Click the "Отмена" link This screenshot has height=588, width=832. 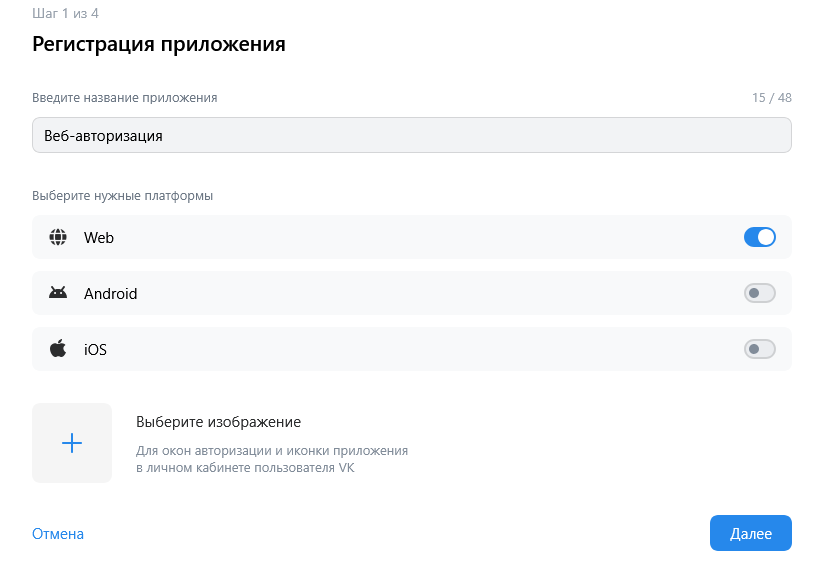(58, 534)
